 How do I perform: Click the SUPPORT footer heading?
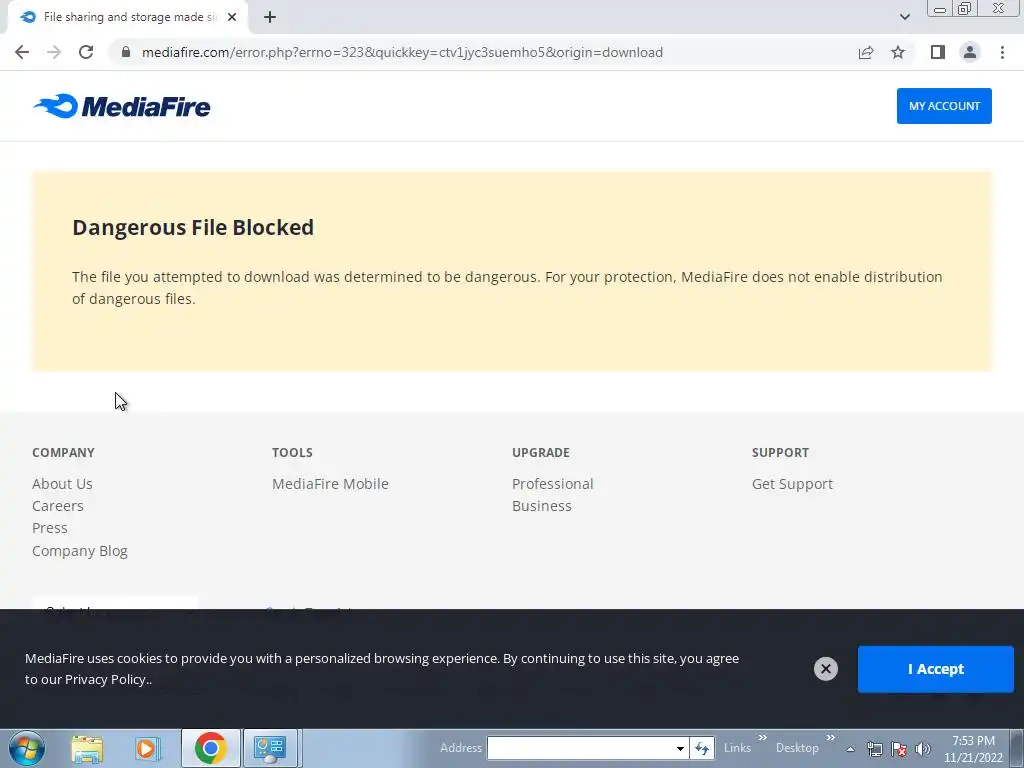tap(780, 453)
